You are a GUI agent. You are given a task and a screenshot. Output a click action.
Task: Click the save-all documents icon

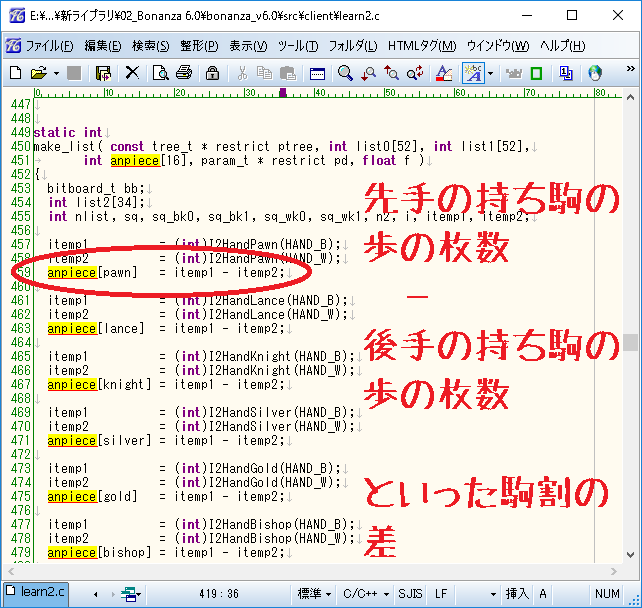coord(103,73)
